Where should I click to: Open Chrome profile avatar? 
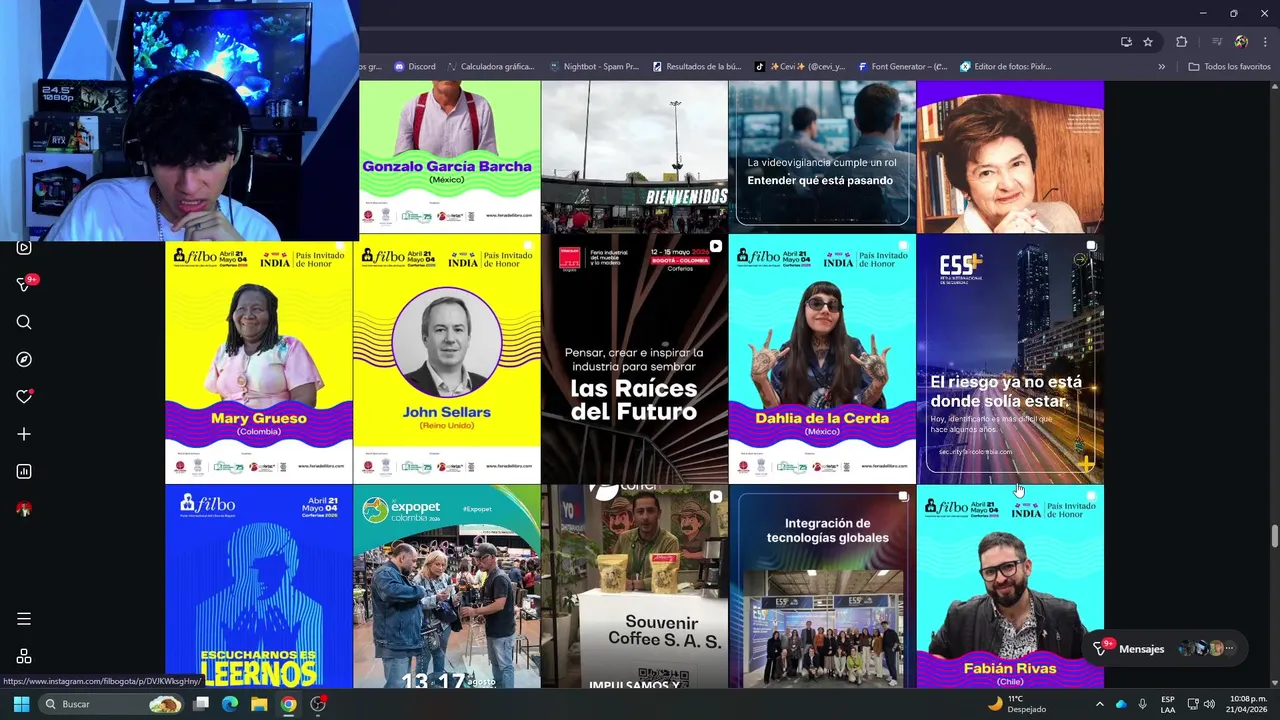click(1241, 42)
